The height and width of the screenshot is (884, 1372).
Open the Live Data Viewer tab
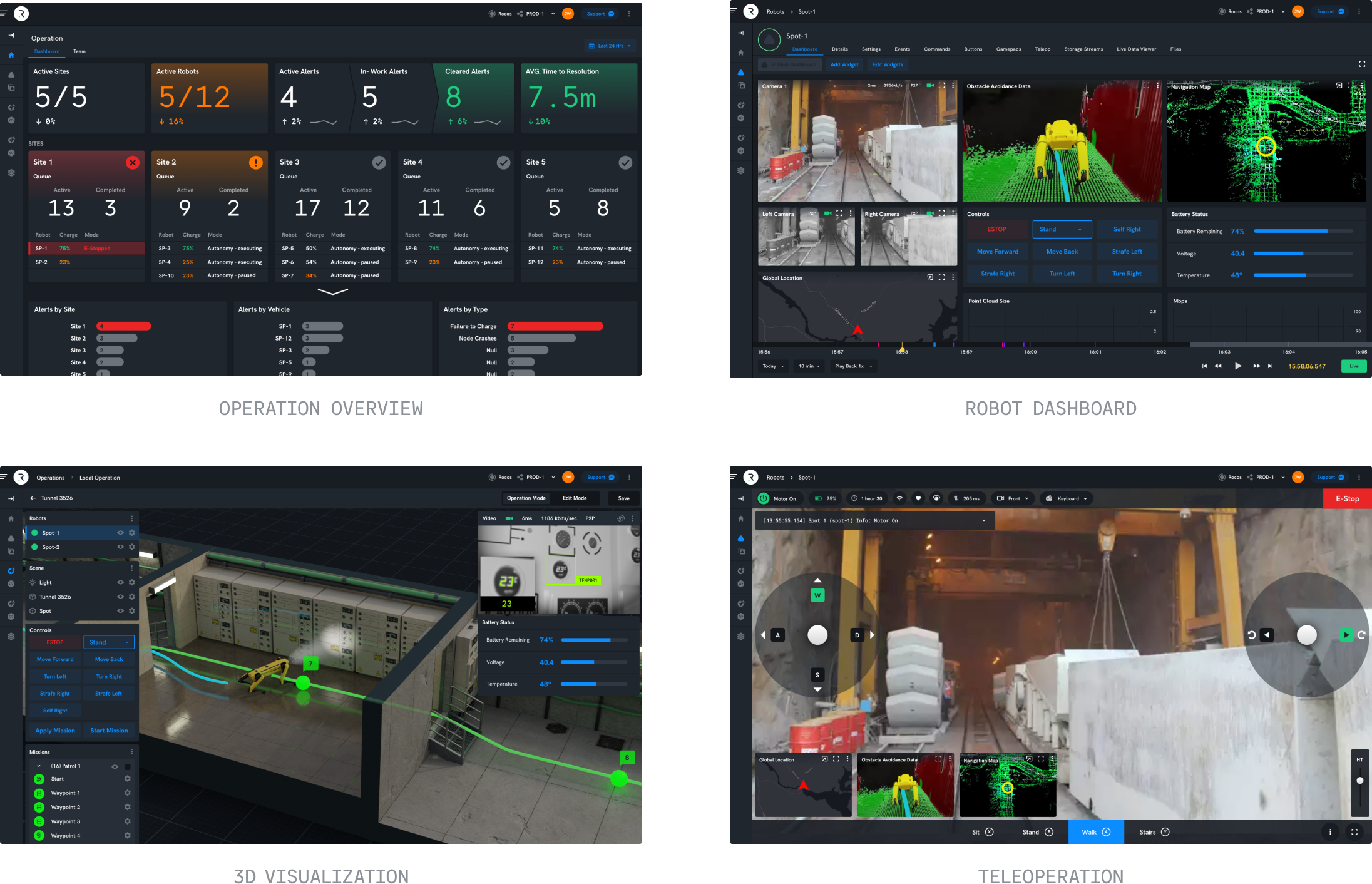pos(1137,49)
